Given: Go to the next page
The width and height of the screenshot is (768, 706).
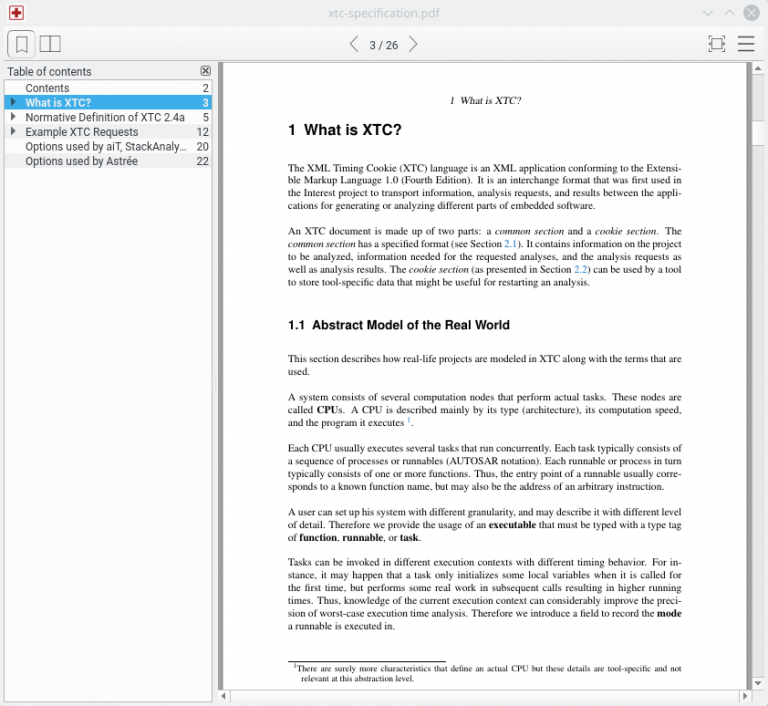Looking at the screenshot, I should 413,44.
